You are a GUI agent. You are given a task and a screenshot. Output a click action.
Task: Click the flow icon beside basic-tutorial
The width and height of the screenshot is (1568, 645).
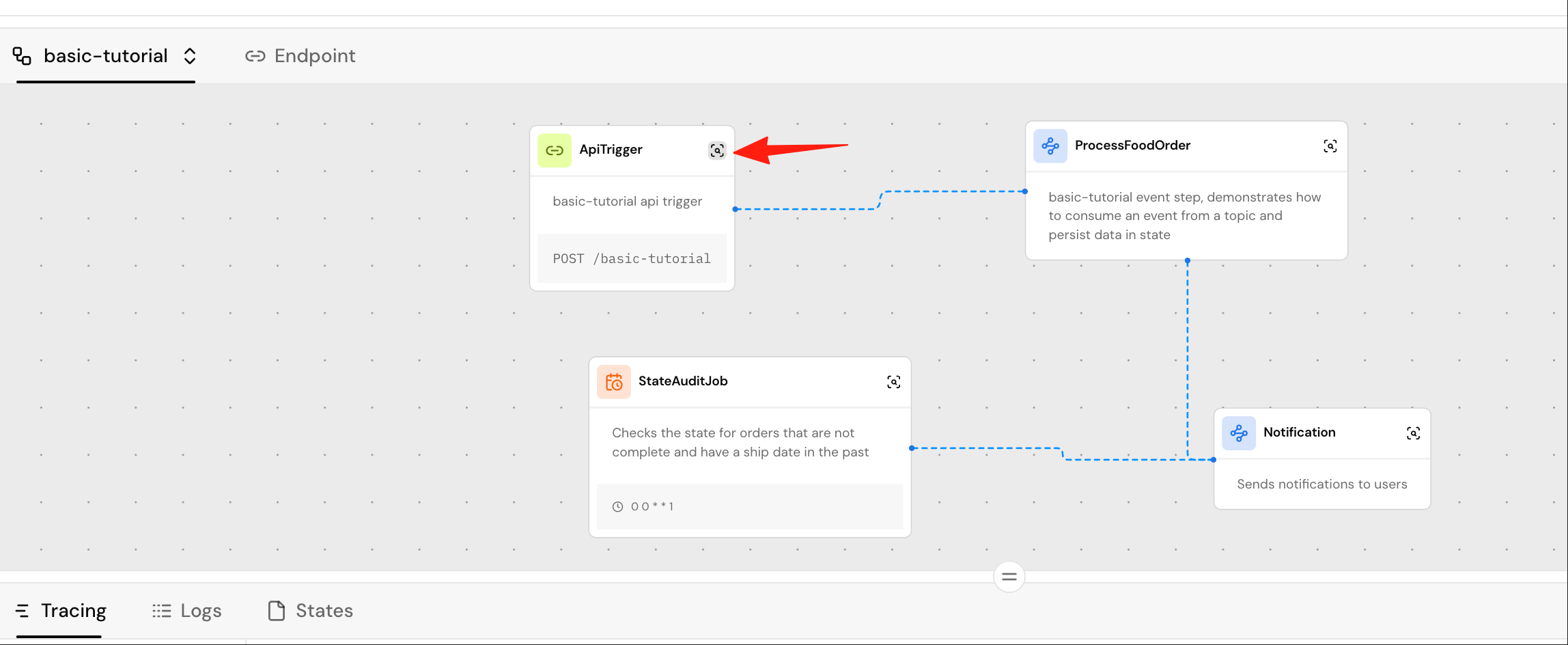tap(22, 56)
